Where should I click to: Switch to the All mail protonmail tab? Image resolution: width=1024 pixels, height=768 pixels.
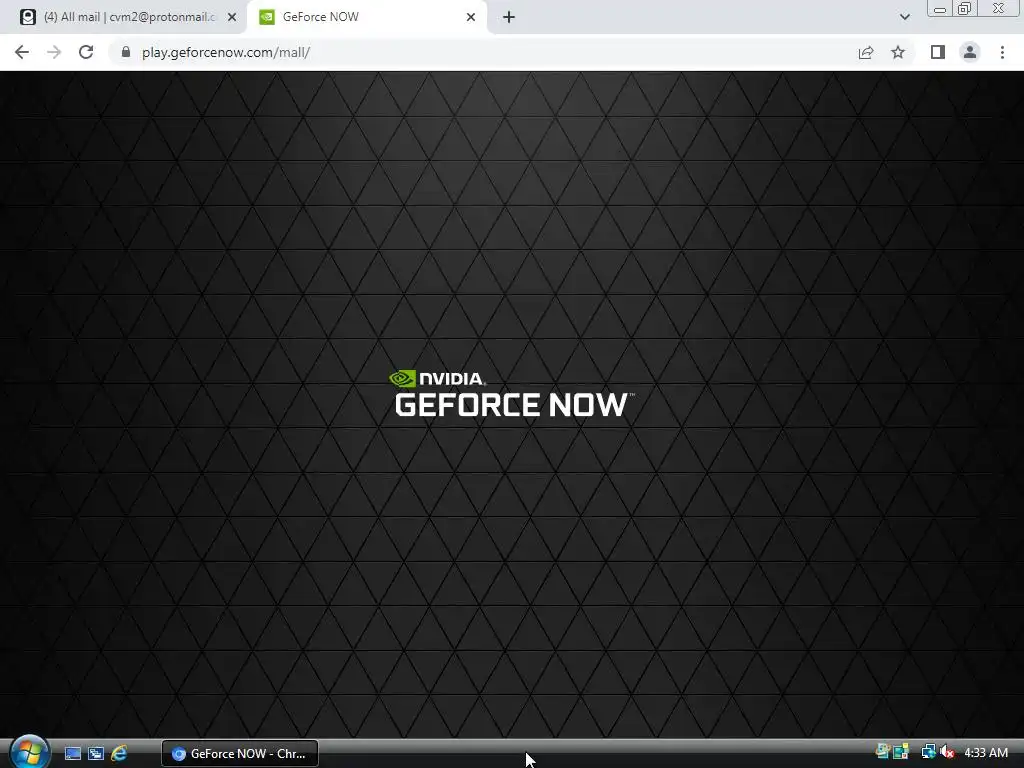tap(129, 17)
